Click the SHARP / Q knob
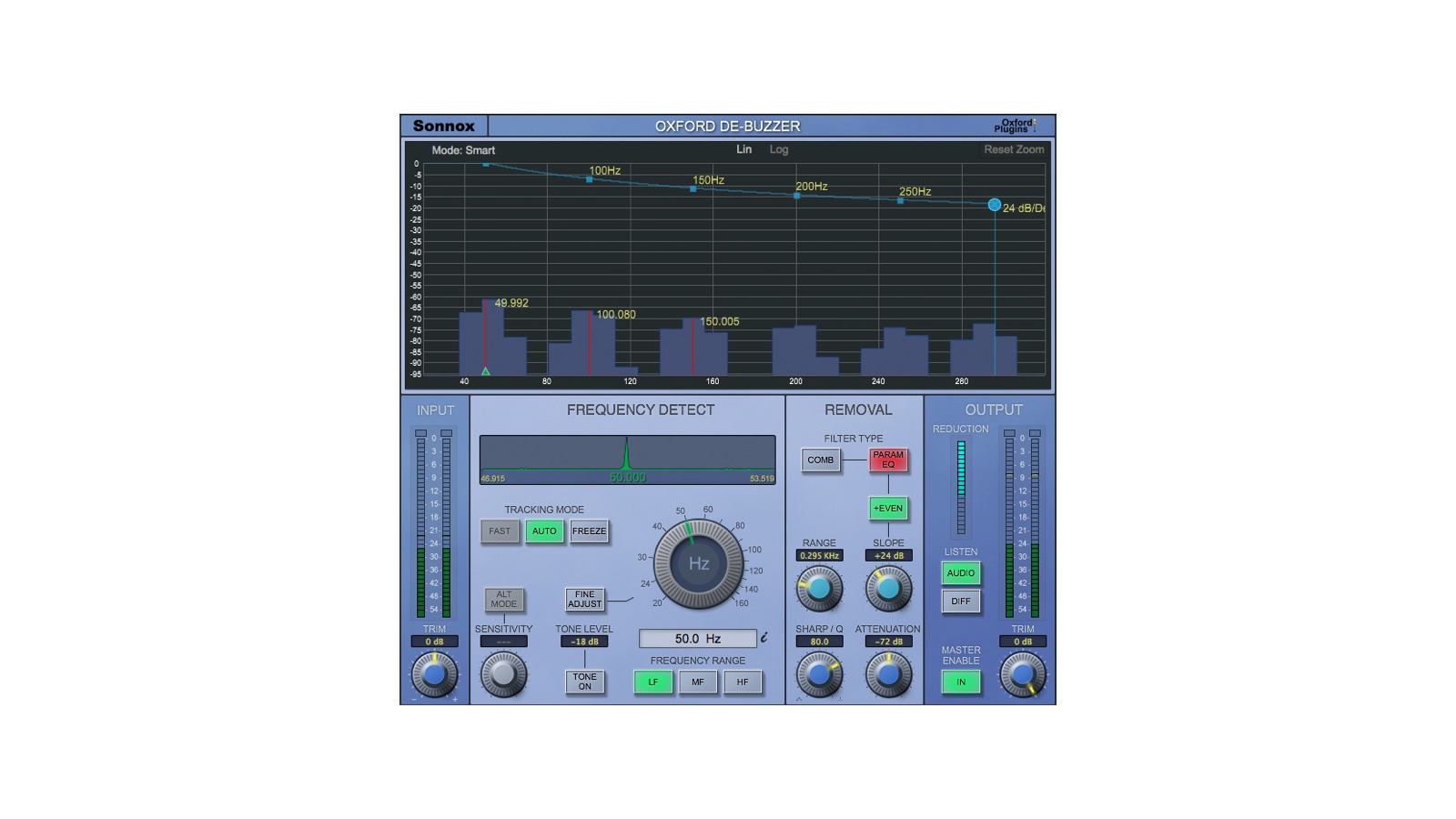The image size is (1456, 819). [819, 675]
